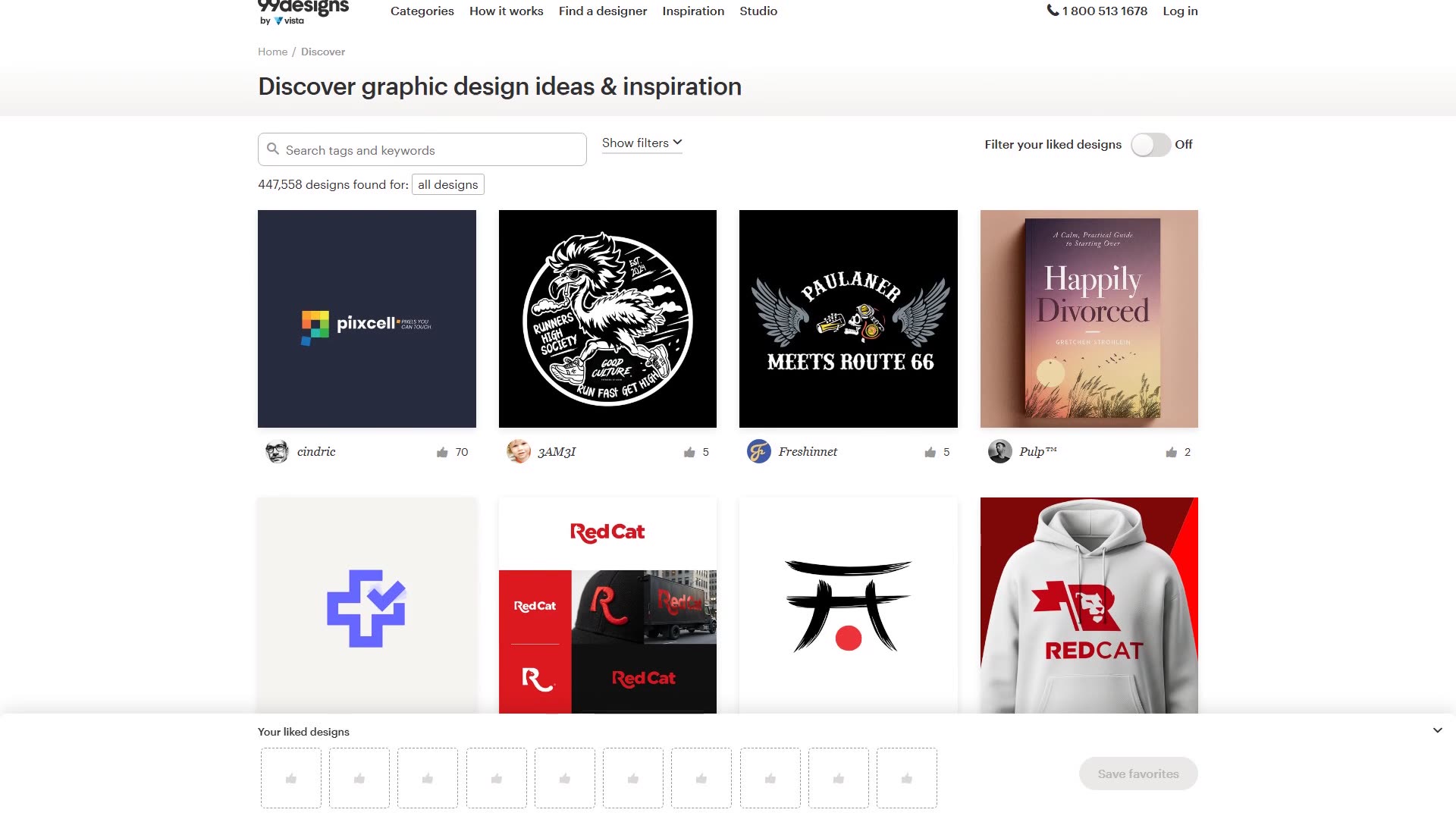Image resolution: width=1456 pixels, height=819 pixels.
Task: Like the Happily Divorced cover by Pulp
Action: click(1172, 452)
